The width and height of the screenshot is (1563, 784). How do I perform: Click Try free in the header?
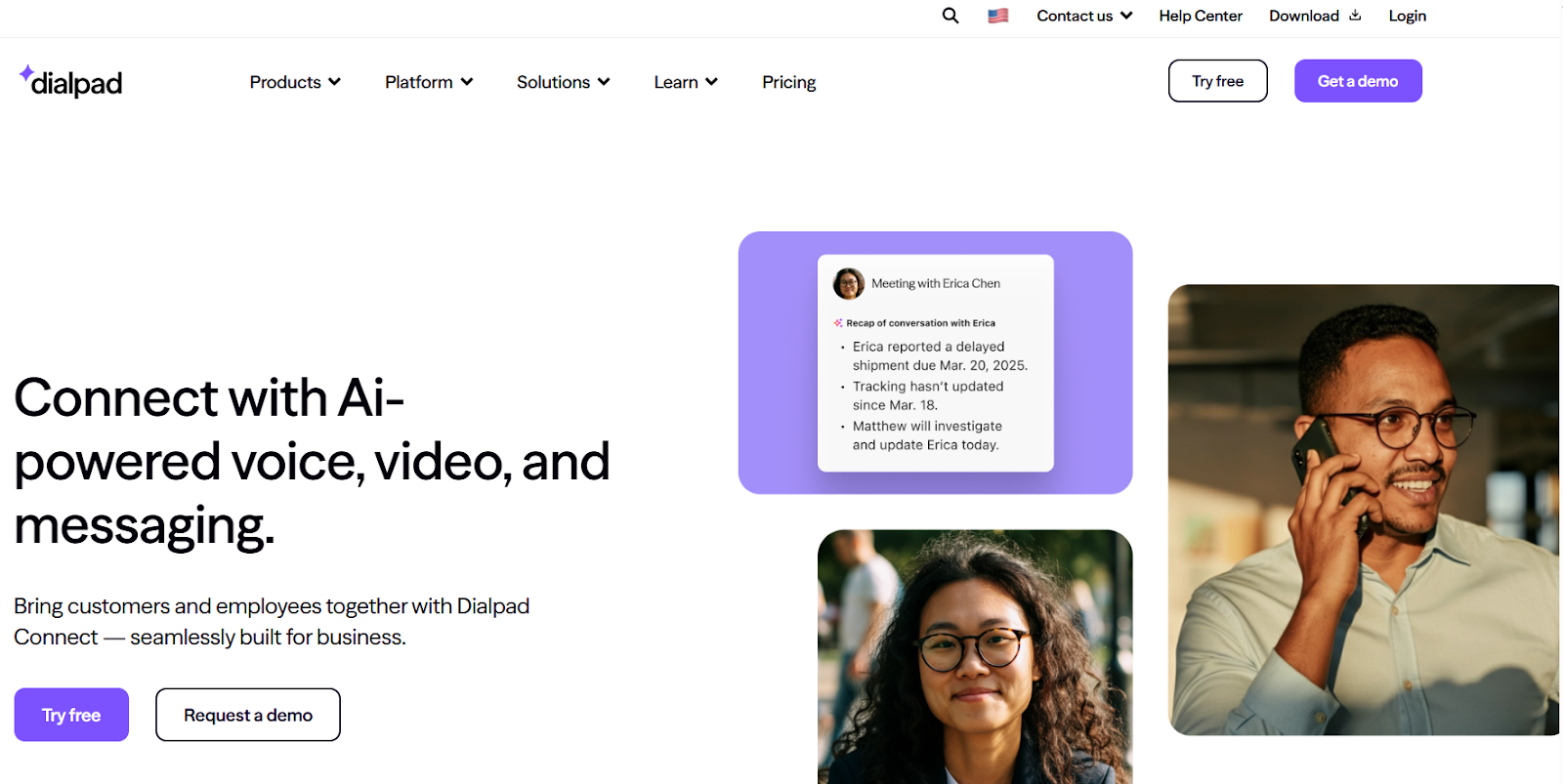pos(1218,81)
